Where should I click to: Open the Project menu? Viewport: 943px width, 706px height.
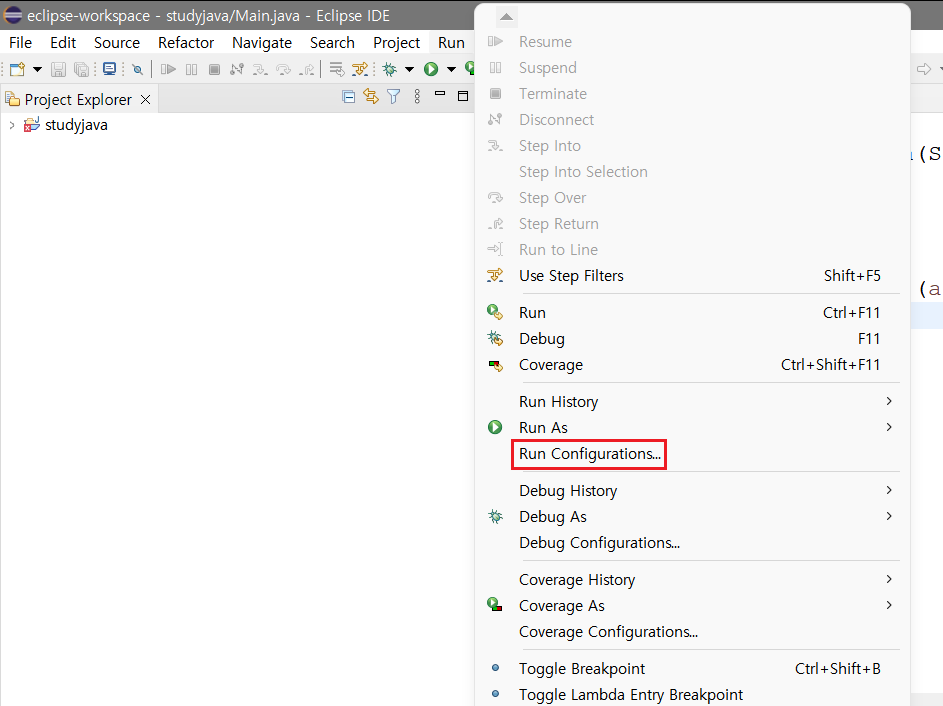coord(396,43)
